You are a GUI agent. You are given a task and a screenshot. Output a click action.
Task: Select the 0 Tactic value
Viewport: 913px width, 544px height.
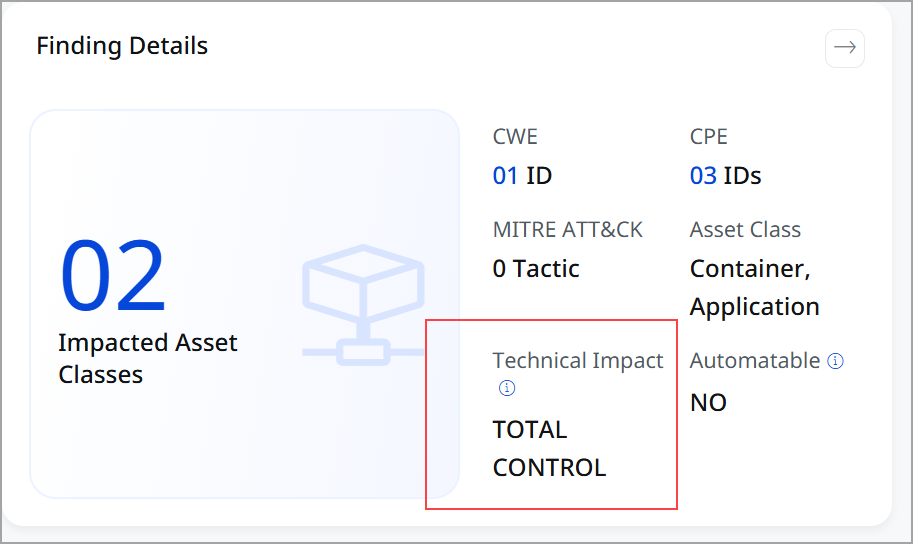click(536, 269)
